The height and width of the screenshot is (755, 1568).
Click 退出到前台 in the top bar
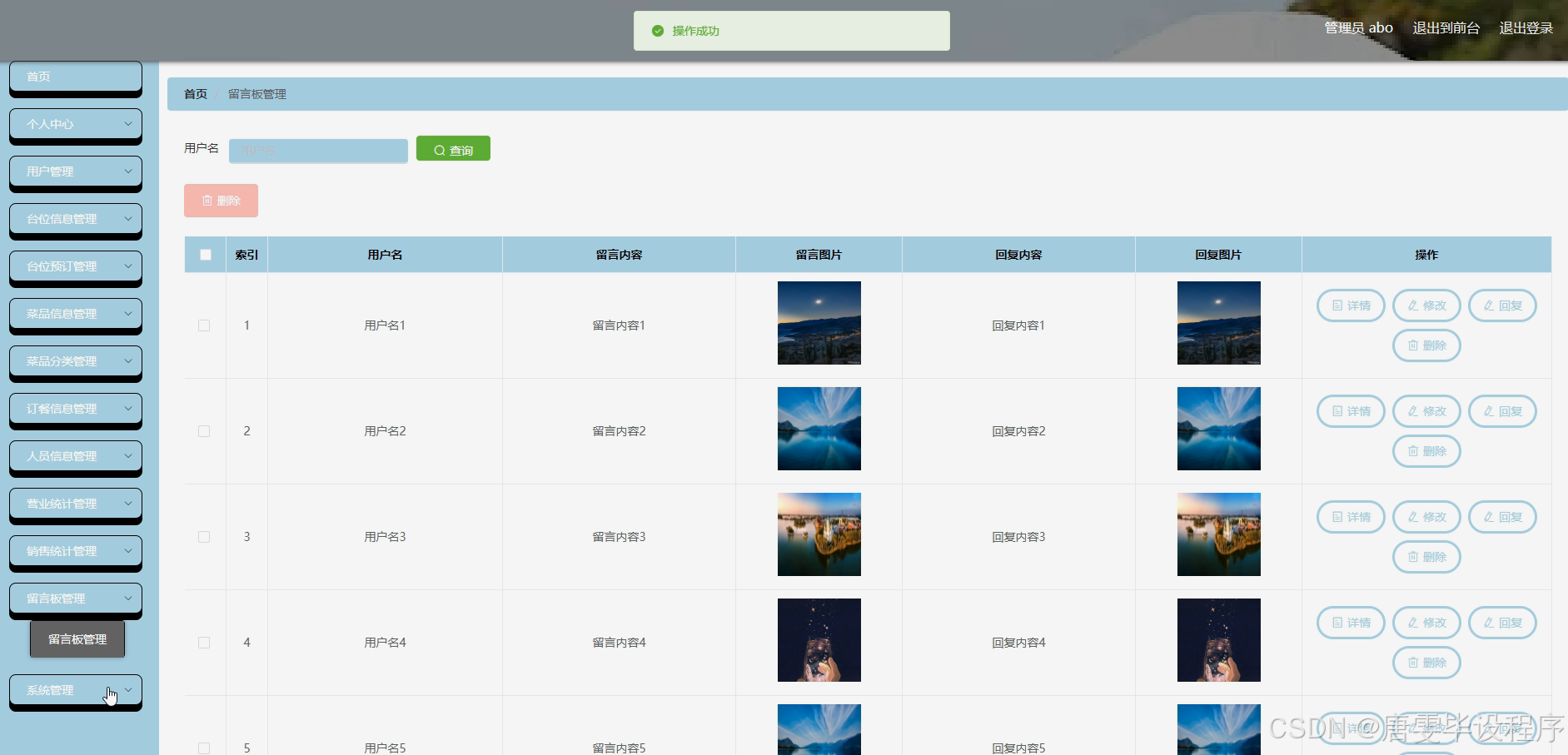[x=1446, y=28]
